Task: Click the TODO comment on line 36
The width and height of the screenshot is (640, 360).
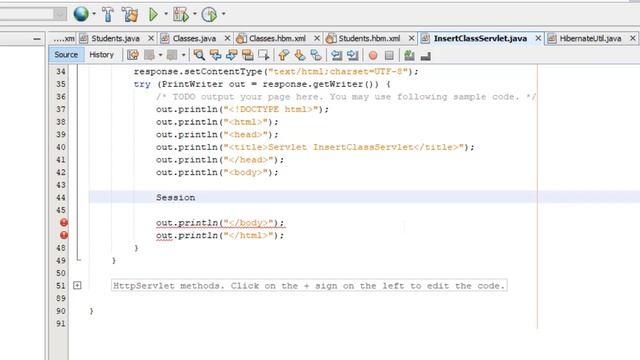Action: click(346, 97)
